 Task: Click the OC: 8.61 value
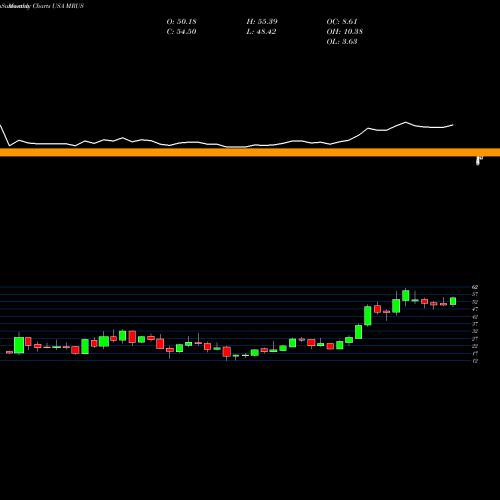pos(342,22)
